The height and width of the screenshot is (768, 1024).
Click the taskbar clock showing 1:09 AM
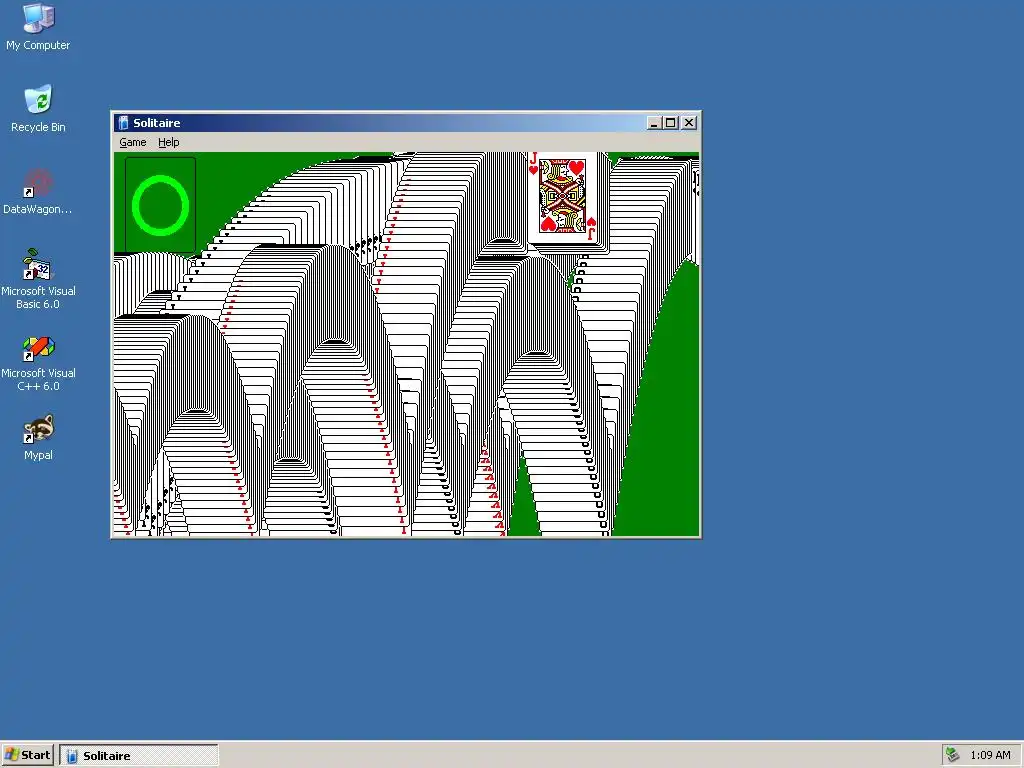(990, 756)
